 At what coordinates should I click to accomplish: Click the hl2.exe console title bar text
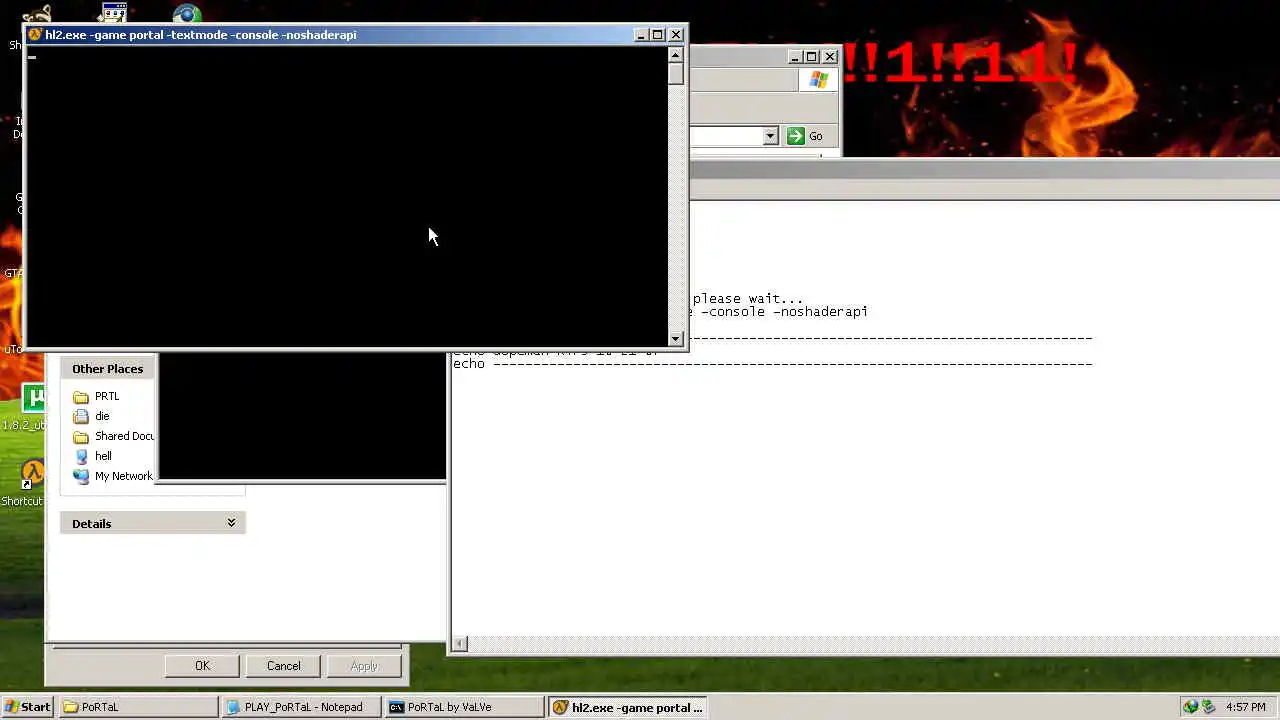[201, 34]
